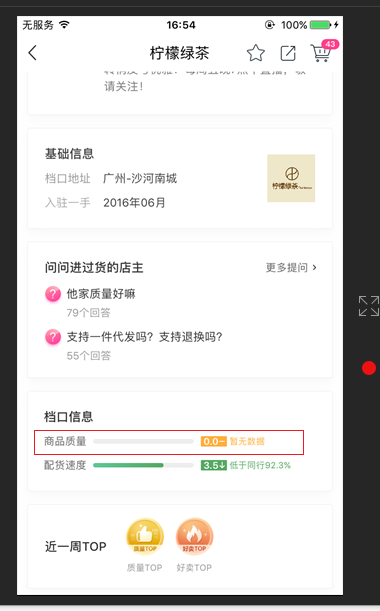
Task: Tap the 0.0 商品质量 score badge
Action: (x=214, y=441)
